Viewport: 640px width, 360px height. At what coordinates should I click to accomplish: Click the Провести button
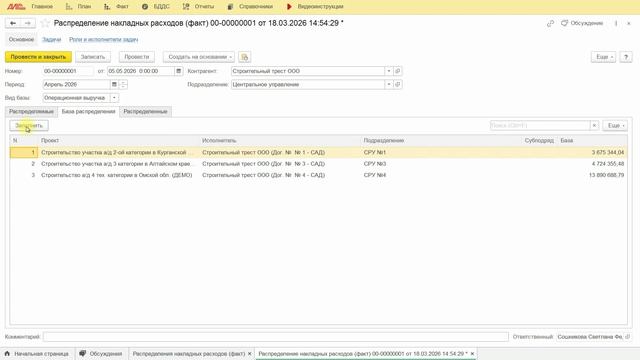(x=137, y=57)
